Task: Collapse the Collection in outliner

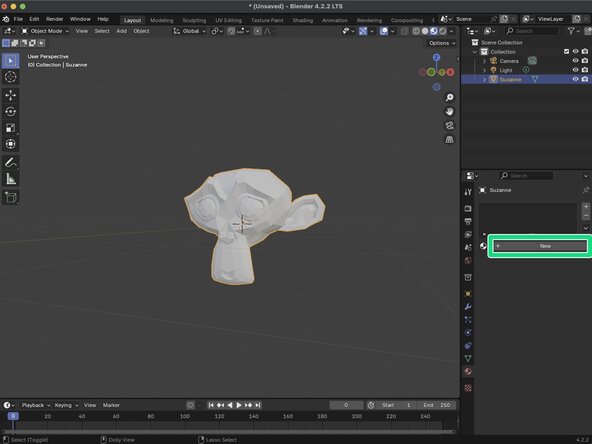Action: point(475,52)
